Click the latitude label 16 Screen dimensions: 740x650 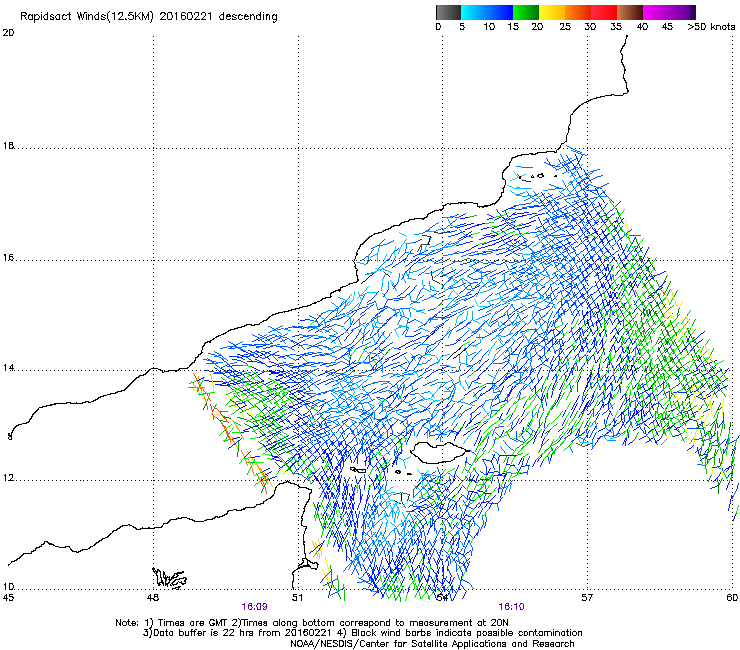8,258
